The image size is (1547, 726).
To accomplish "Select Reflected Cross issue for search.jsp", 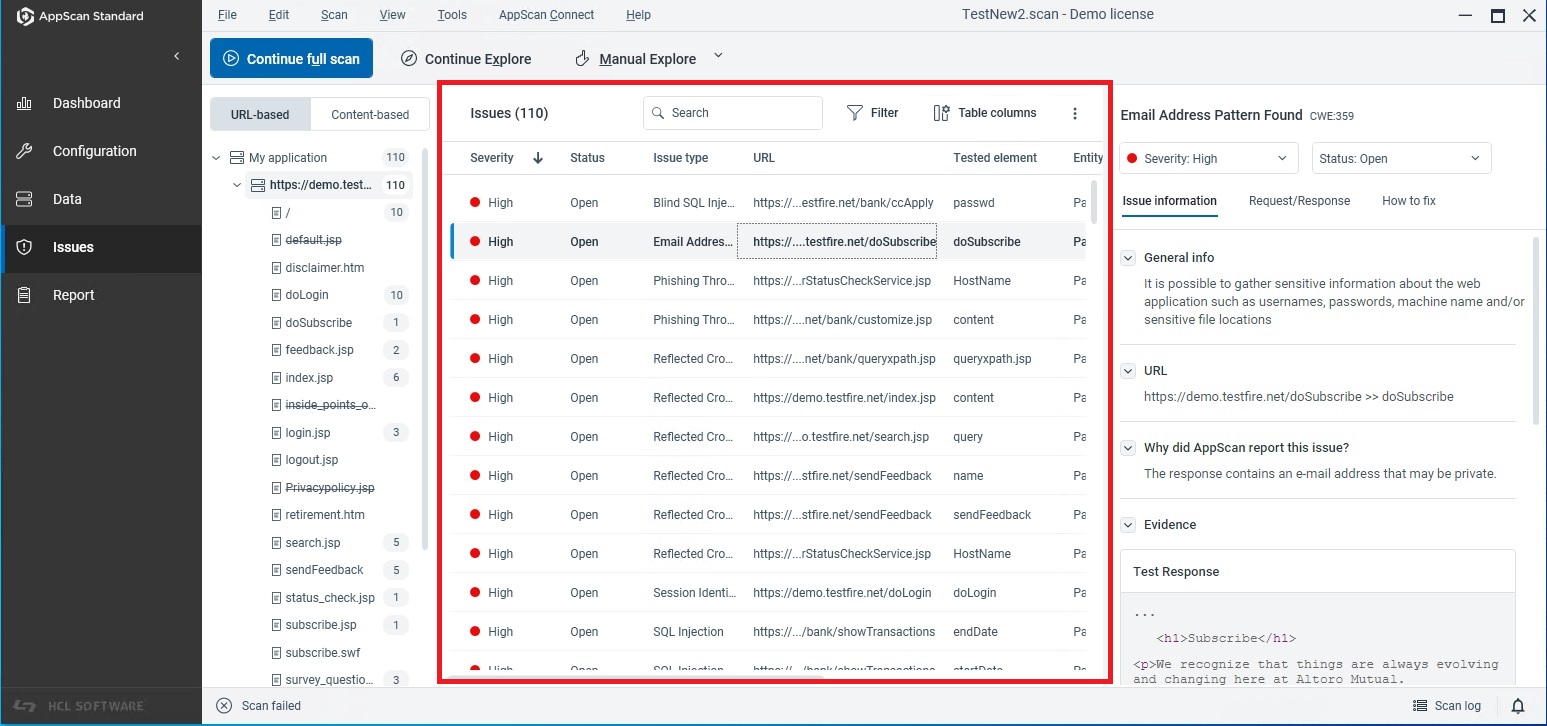I will (x=768, y=437).
